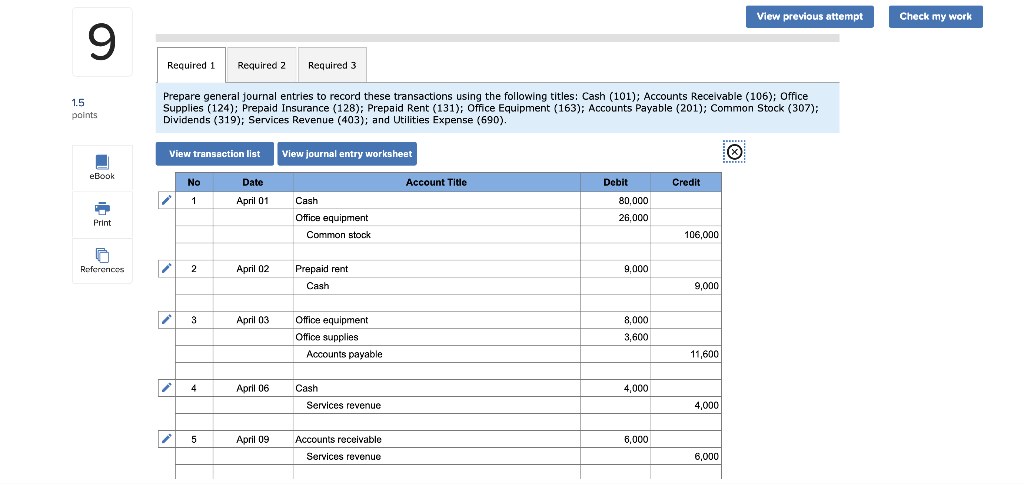Select the question number 9 box

(102, 42)
